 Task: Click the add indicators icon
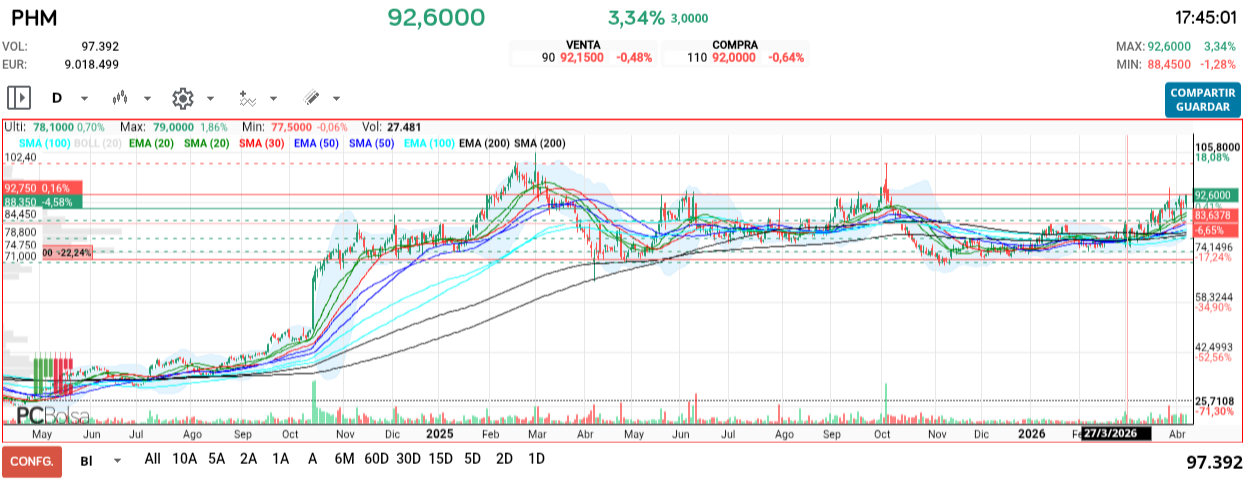point(247,98)
